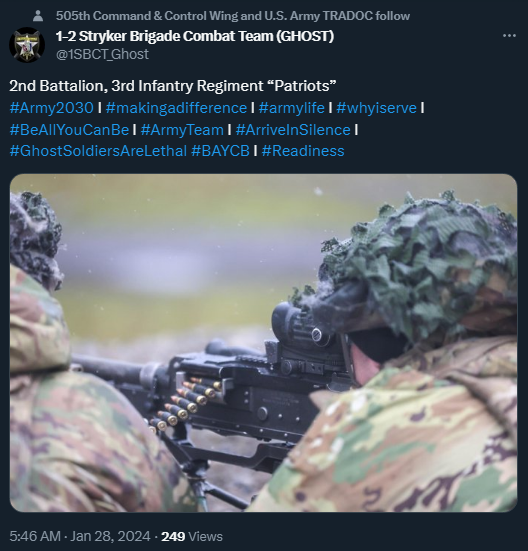Screen dimensions: 528x551
Task: Click the 505th Command & Control Wing follow text
Action: tap(233, 16)
